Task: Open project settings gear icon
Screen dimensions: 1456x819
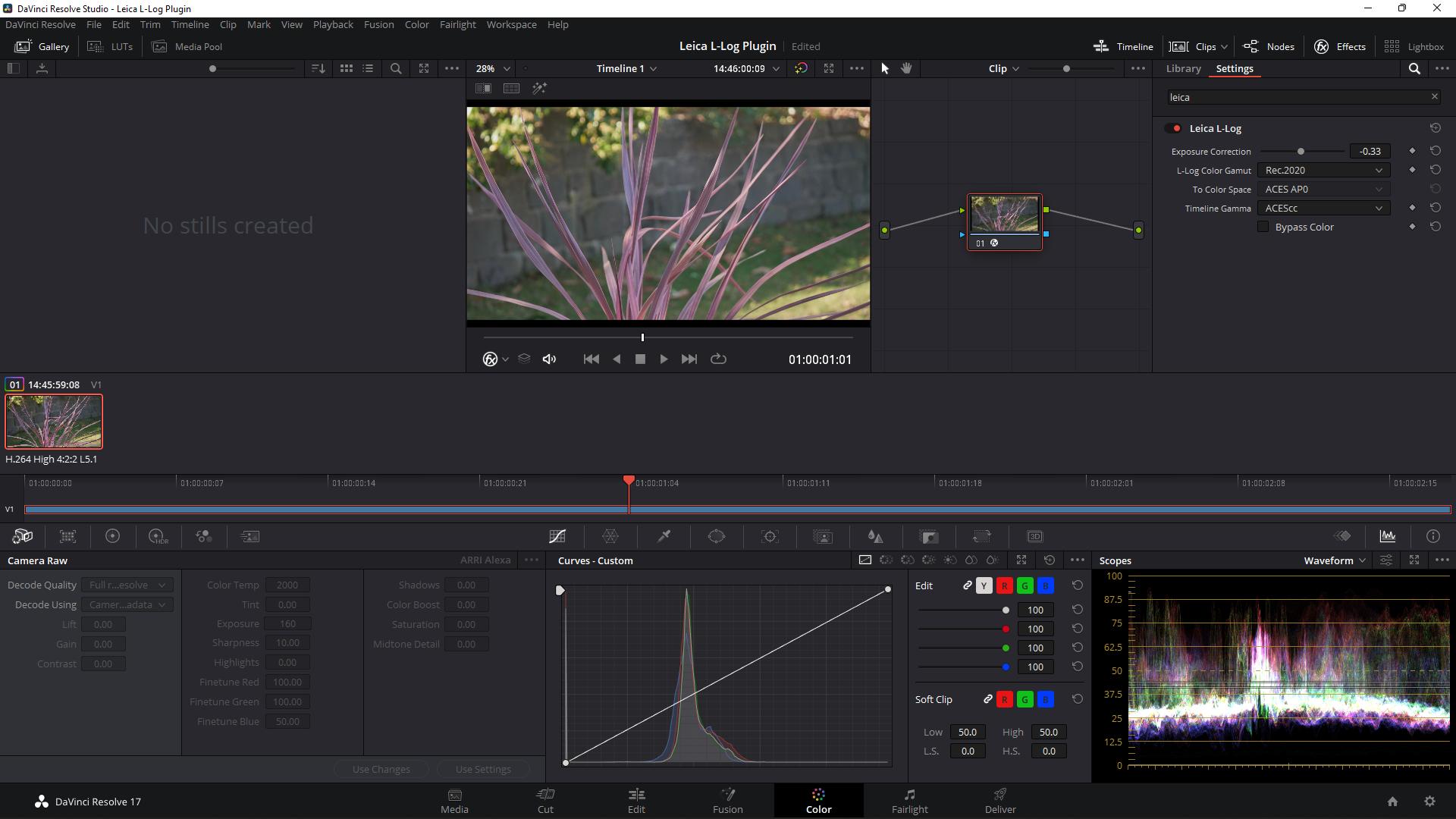Action: point(1429,802)
